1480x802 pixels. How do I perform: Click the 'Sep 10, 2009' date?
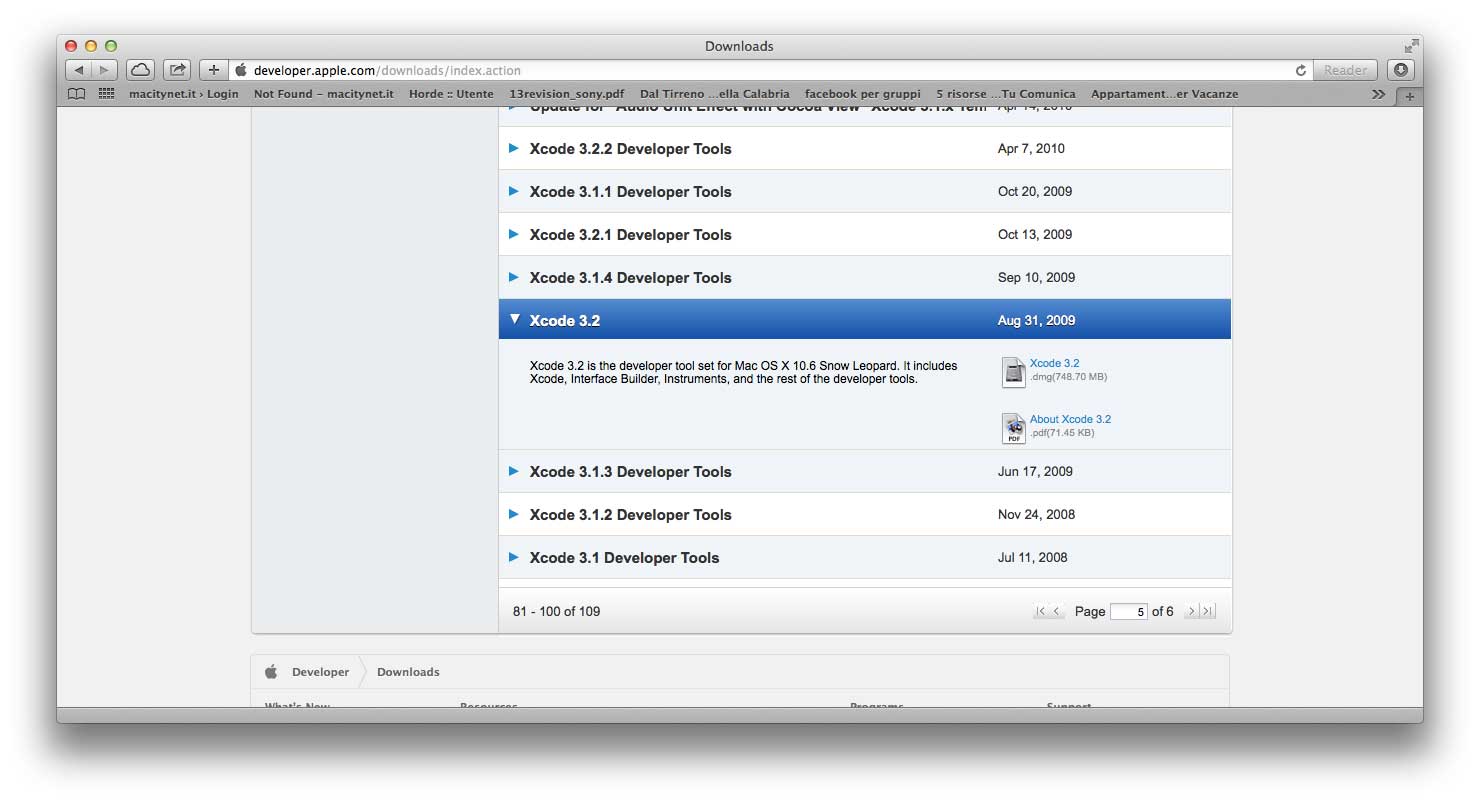pyautogui.click(x=1037, y=278)
